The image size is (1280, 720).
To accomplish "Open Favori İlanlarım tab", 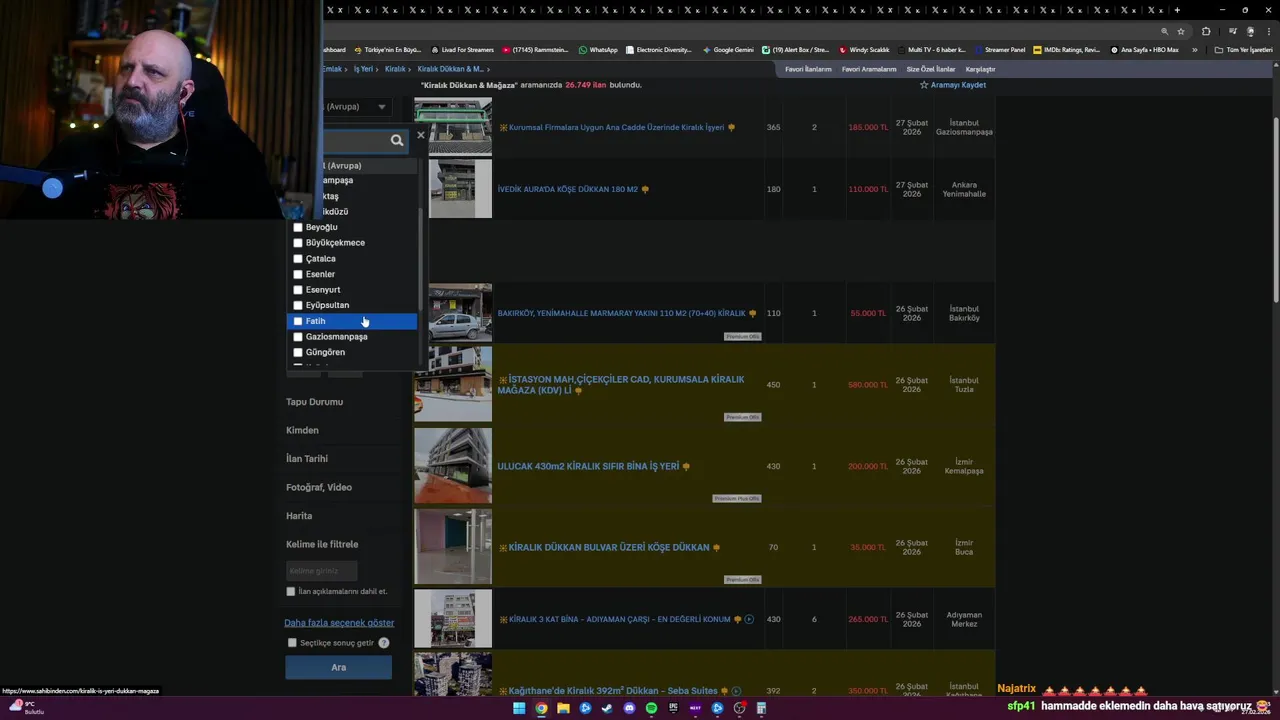I will tap(808, 69).
